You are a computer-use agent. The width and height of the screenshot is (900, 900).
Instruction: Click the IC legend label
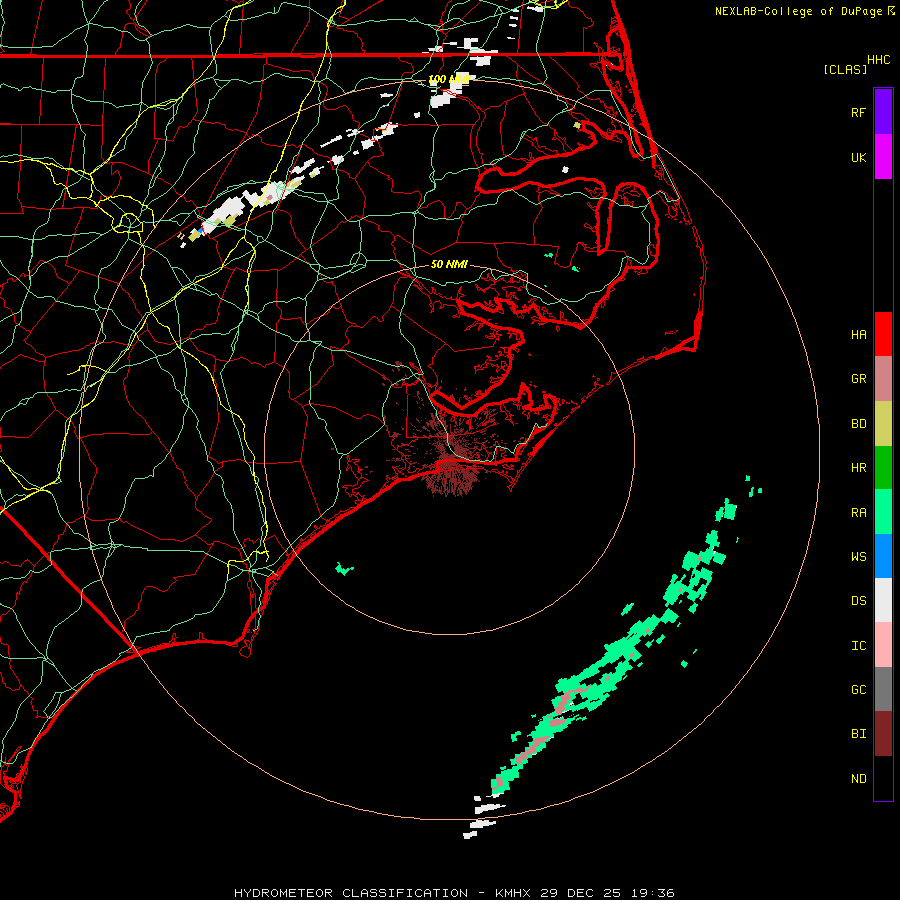(x=858, y=646)
